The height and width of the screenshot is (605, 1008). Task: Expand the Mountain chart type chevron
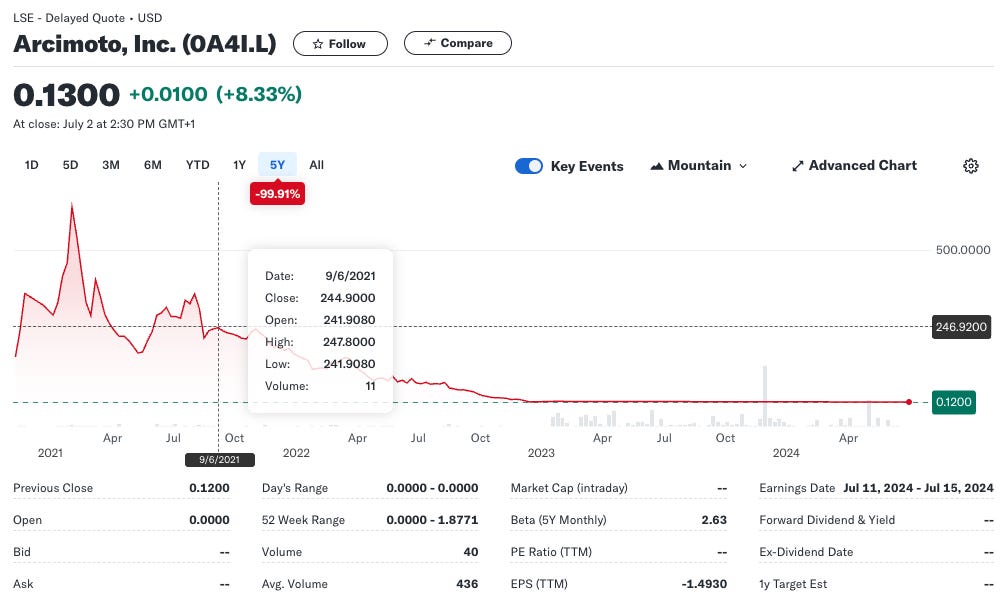tap(743, 166)
